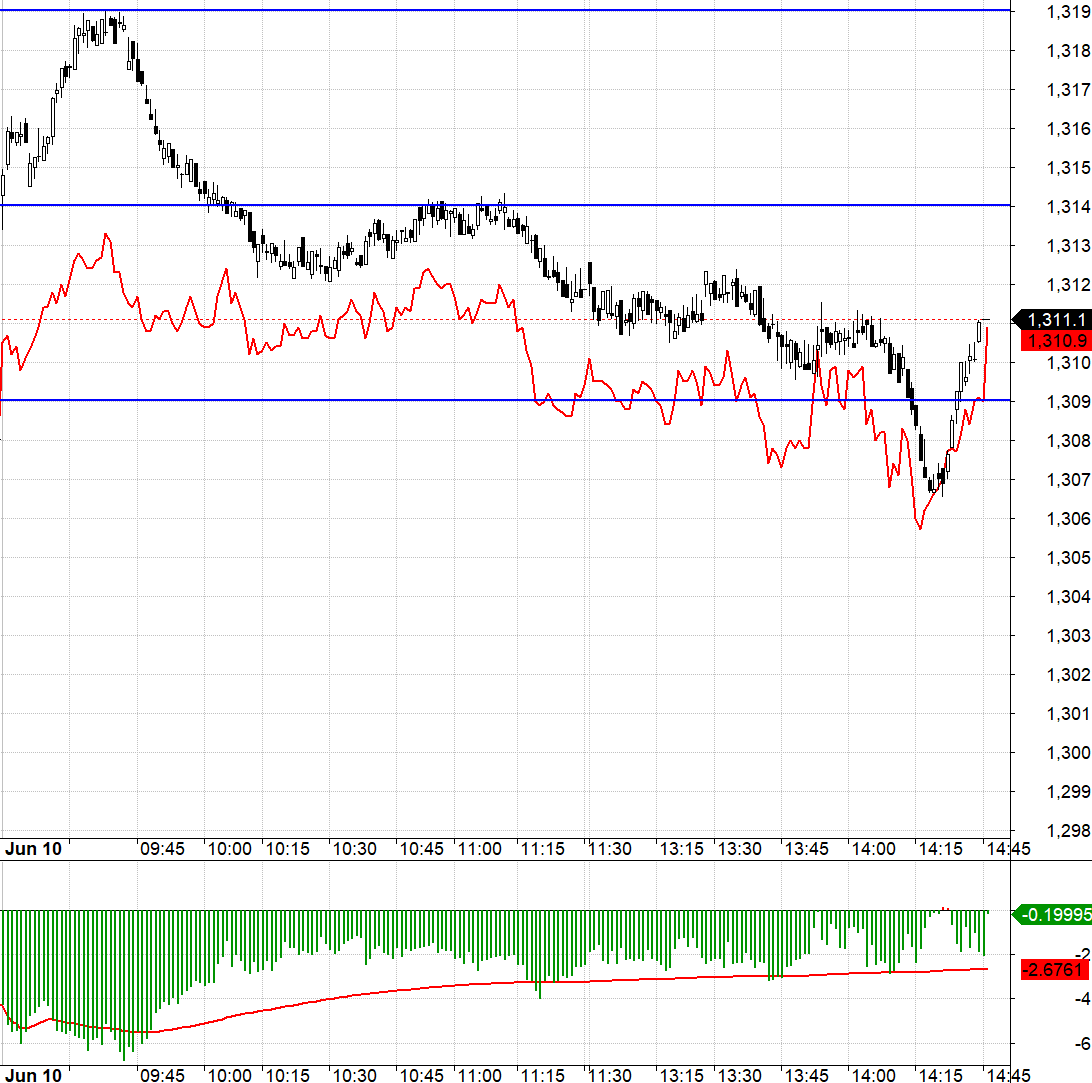The height and width of the screenshot is (1083, 1092).
Task: Click the 1,299 price axis label
Action: 1068,792
